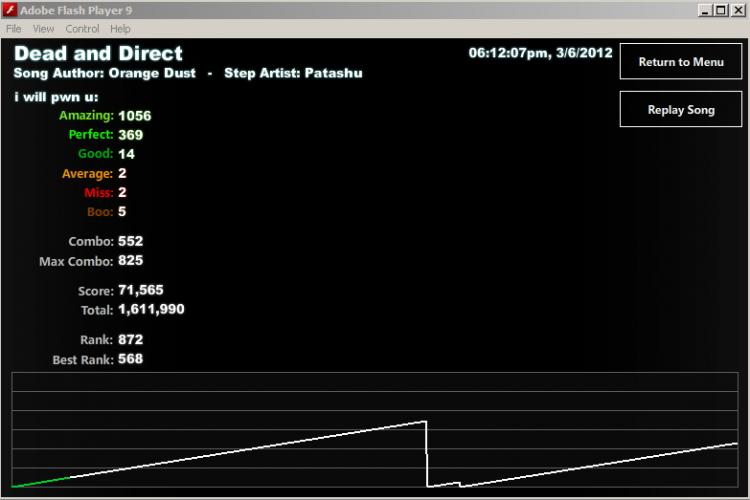Close the Flash Player window

pos(738,10)
